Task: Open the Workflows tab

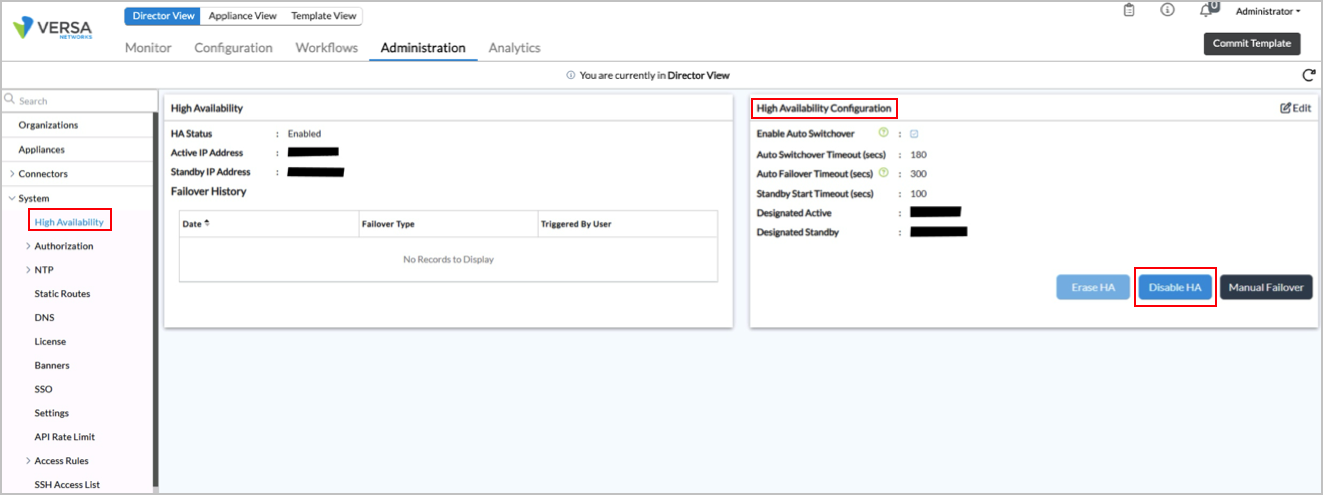Action: click(326, 48)
